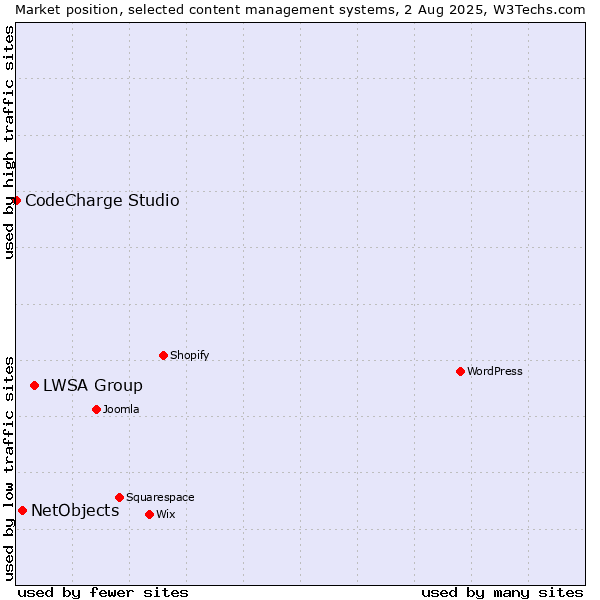Click the 'used by low traffic sites' axis label
The image size is (600, 600).
(8, 469)
